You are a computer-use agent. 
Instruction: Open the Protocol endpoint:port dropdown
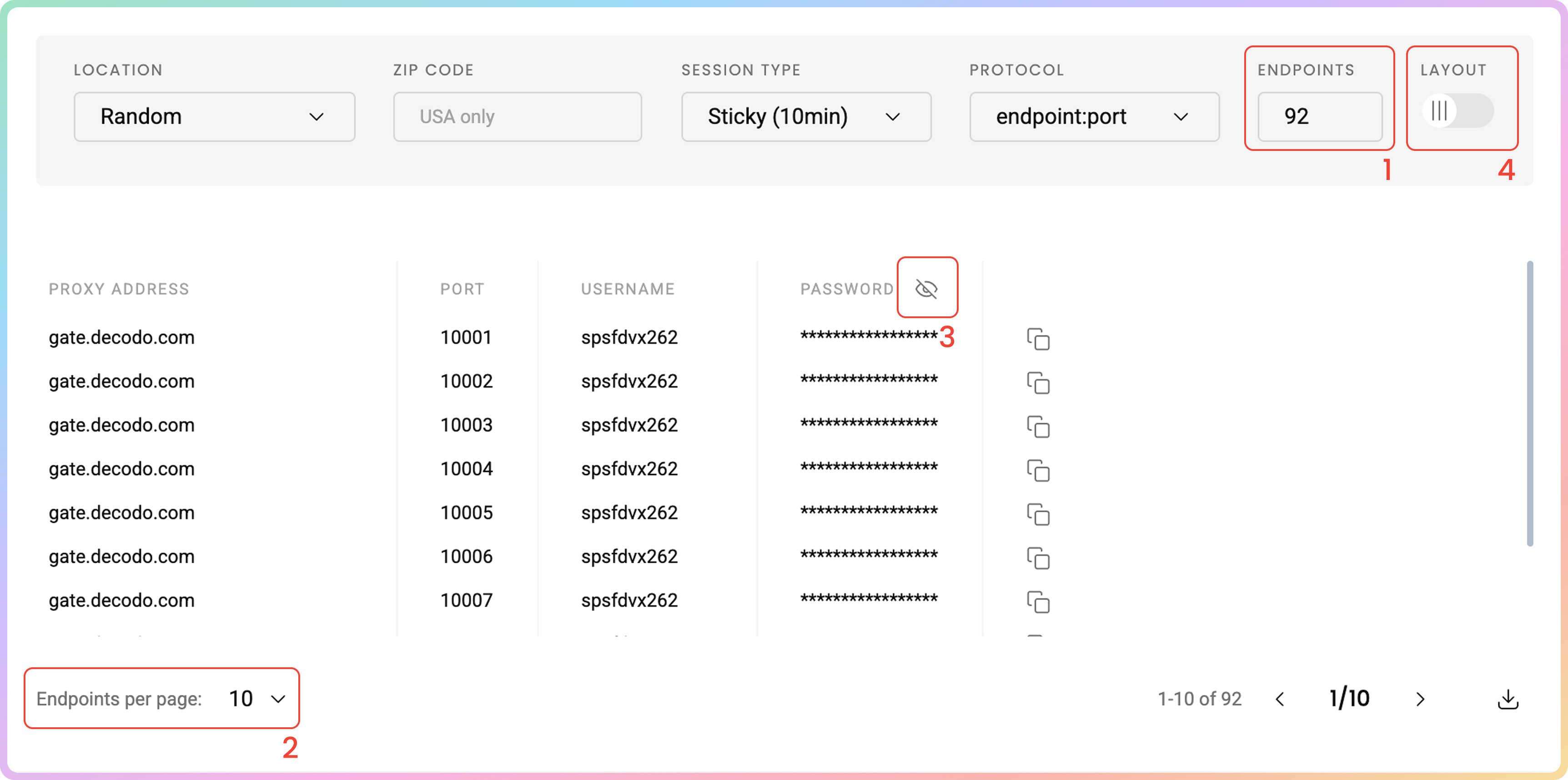pos(1094,117)
